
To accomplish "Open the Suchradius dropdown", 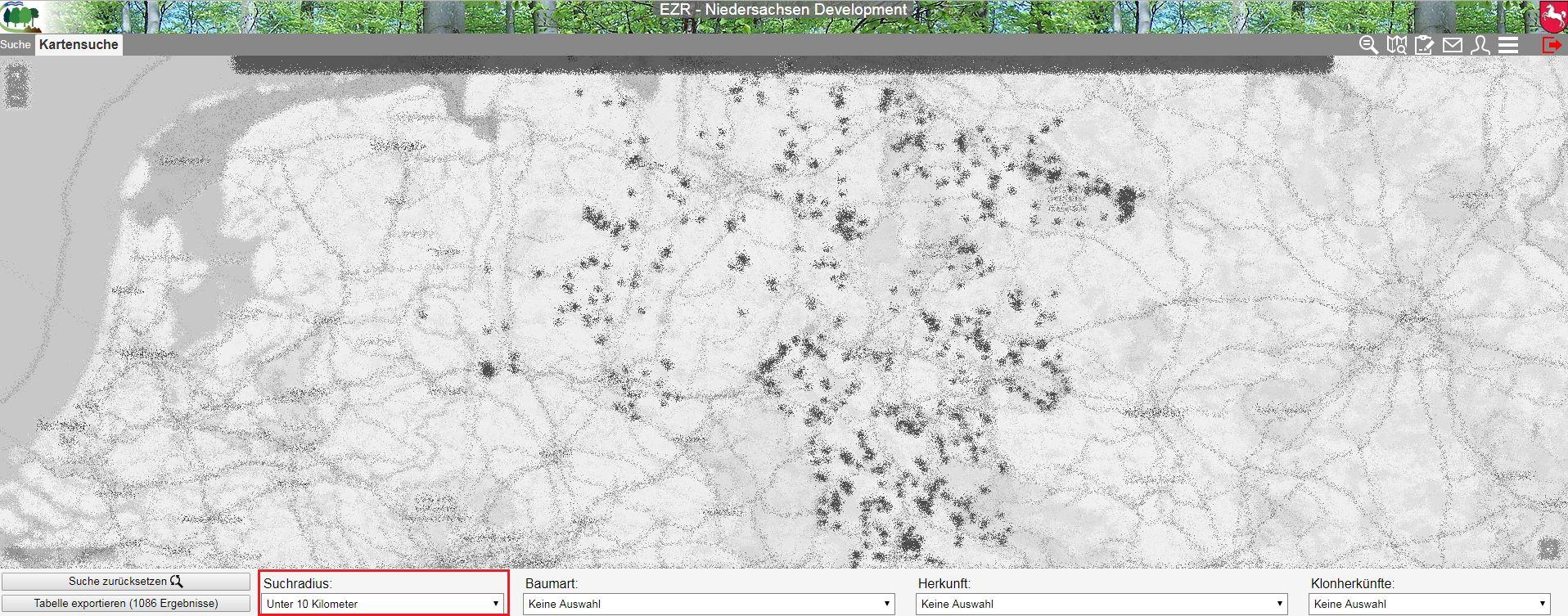I will point(382,604).
